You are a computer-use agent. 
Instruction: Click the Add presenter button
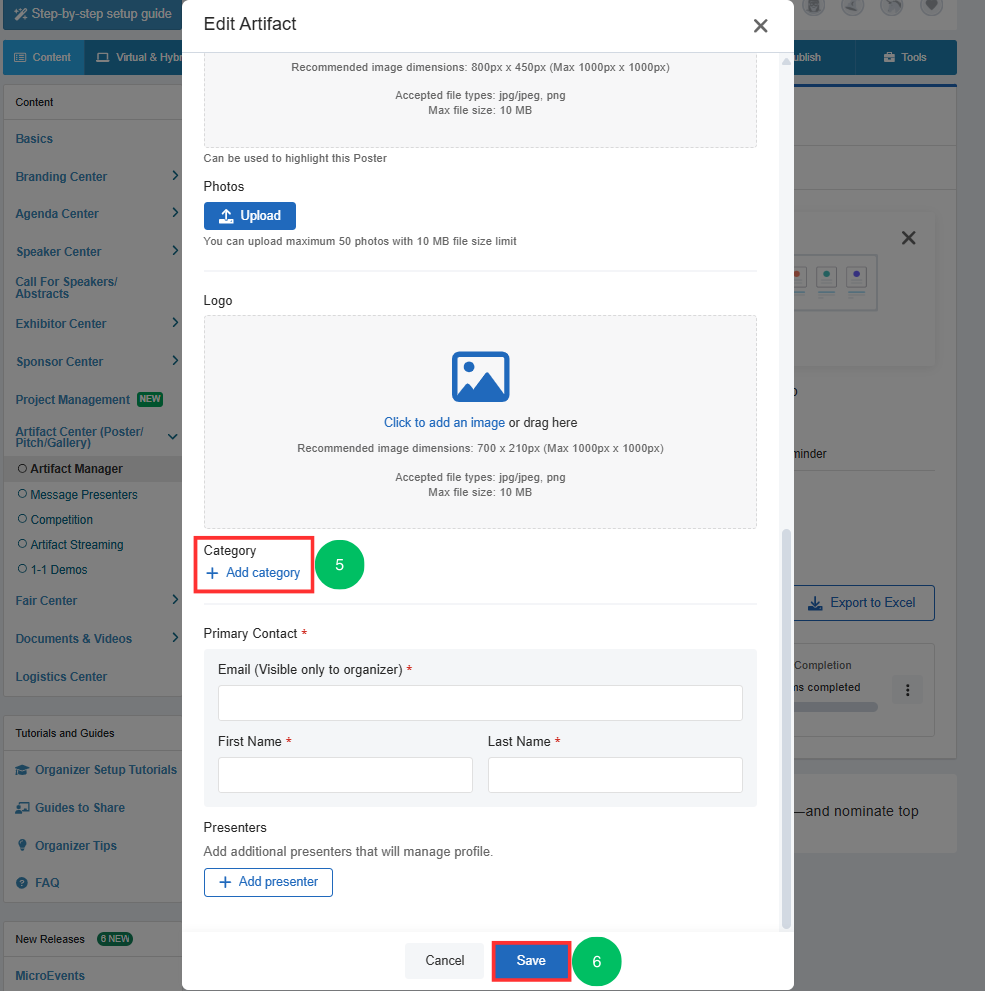tap(268, 882)
